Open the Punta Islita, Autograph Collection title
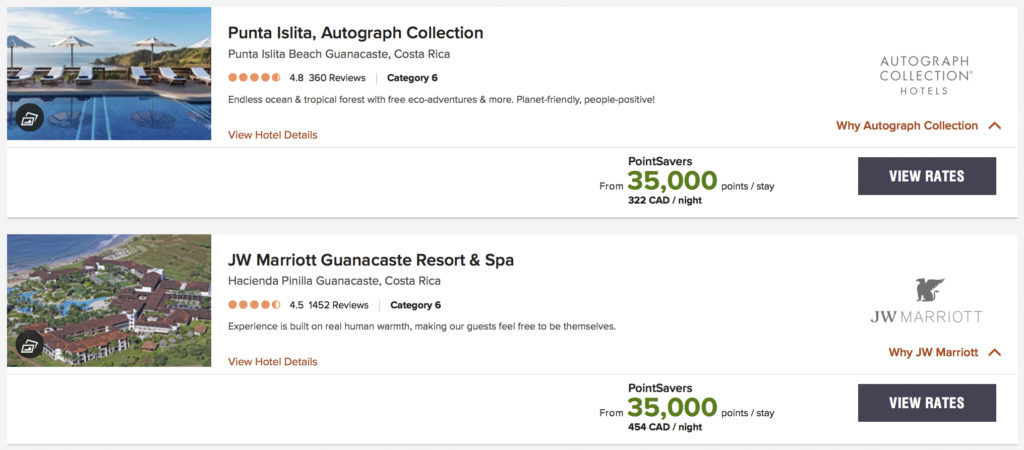Screen dimensions: 1024x450 point(355,33)
